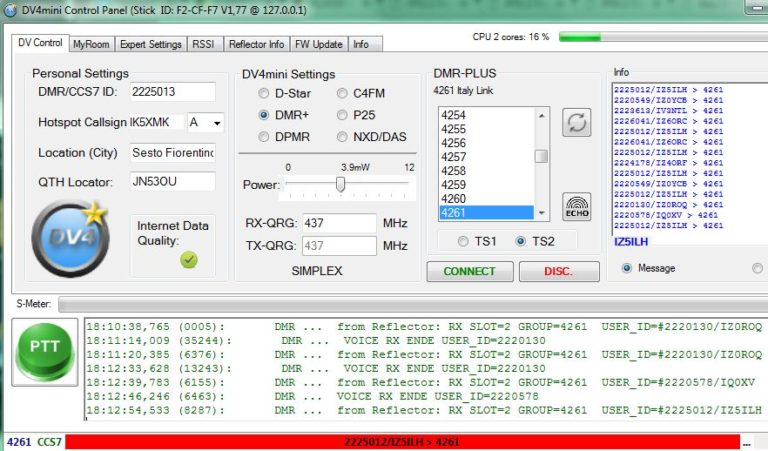Open the Reflector Info tab
This screenshot has height=451, width=768.
point(256,44)
